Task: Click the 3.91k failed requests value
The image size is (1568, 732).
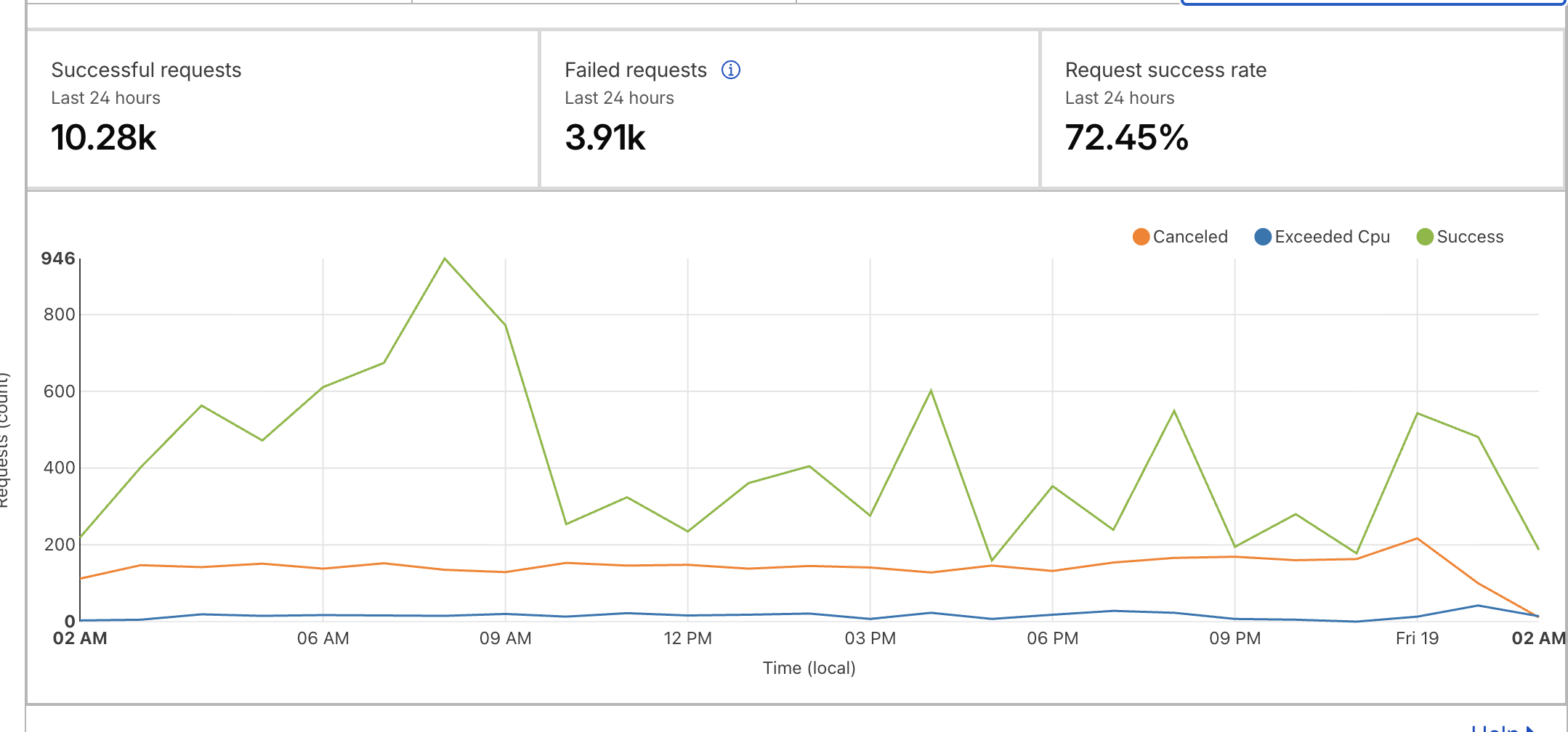Action: (x=605, y=137)
